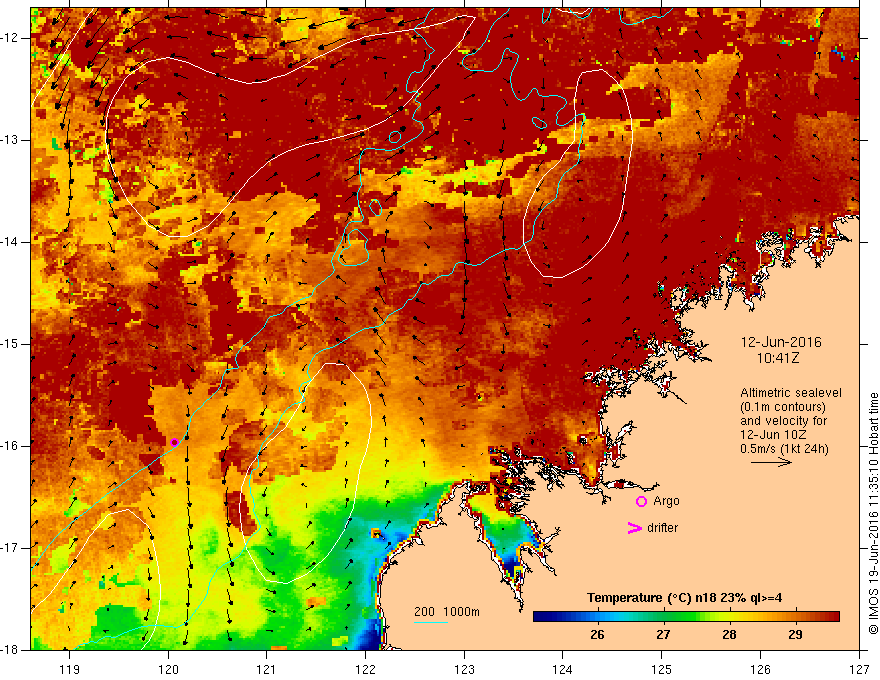This screenshot has height=680, width=880.
Task: Click the latitude axis label '-18'
Action: tap(10, 650)
